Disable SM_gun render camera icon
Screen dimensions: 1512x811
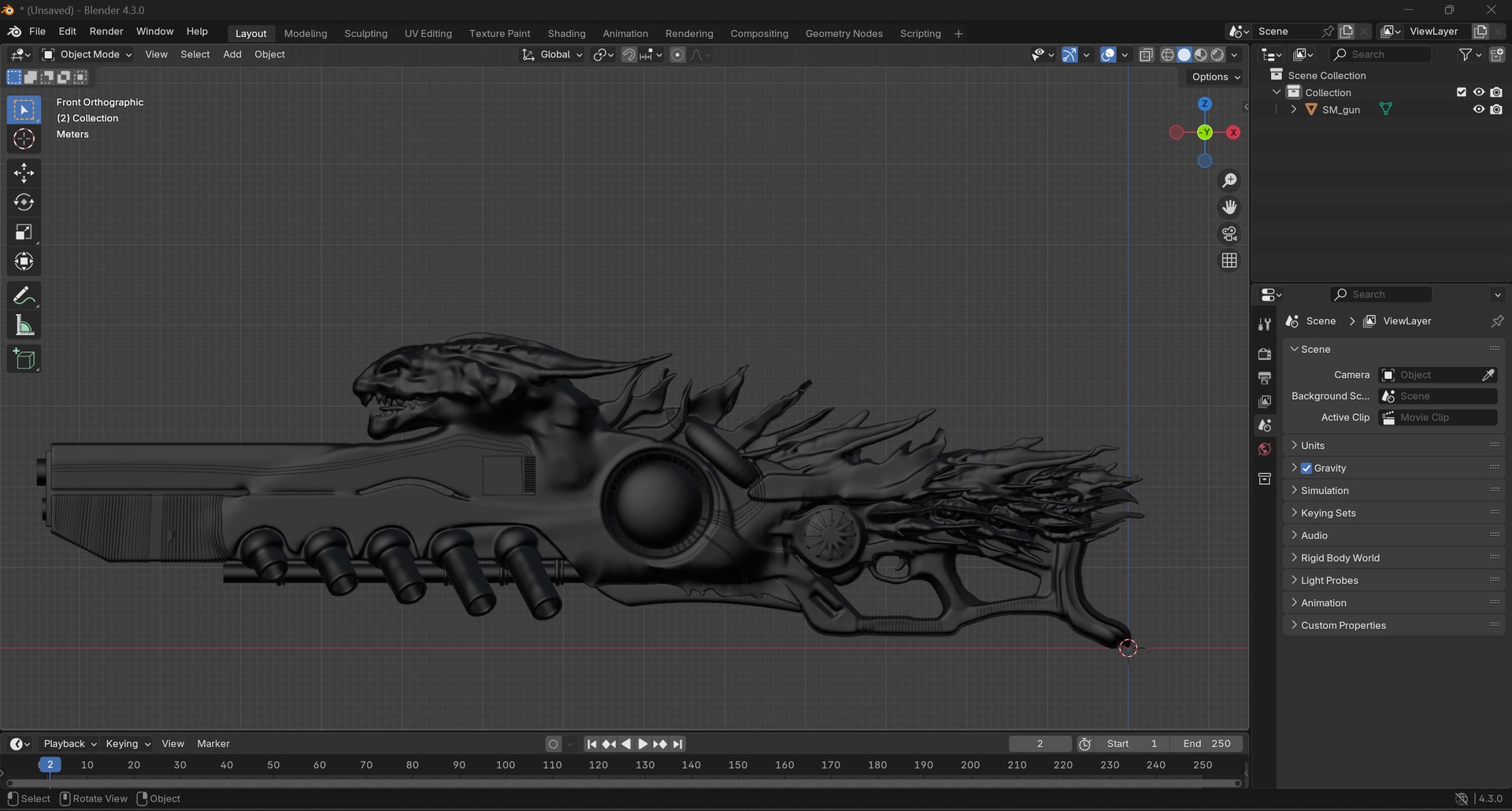1496,109
